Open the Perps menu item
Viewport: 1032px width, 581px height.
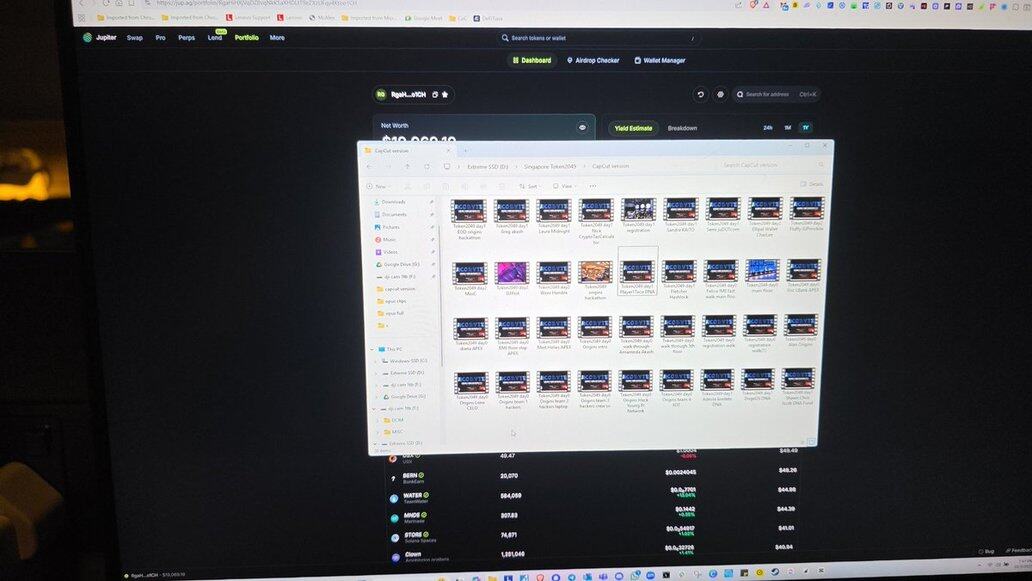pos(186,38)
